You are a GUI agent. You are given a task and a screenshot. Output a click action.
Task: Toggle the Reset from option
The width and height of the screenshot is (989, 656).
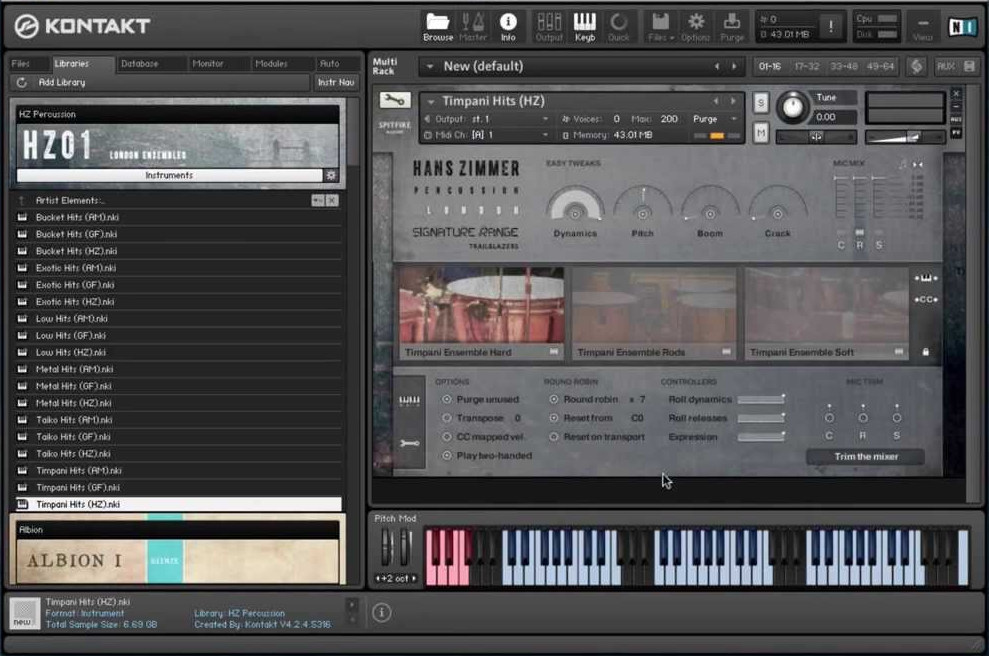554,418
